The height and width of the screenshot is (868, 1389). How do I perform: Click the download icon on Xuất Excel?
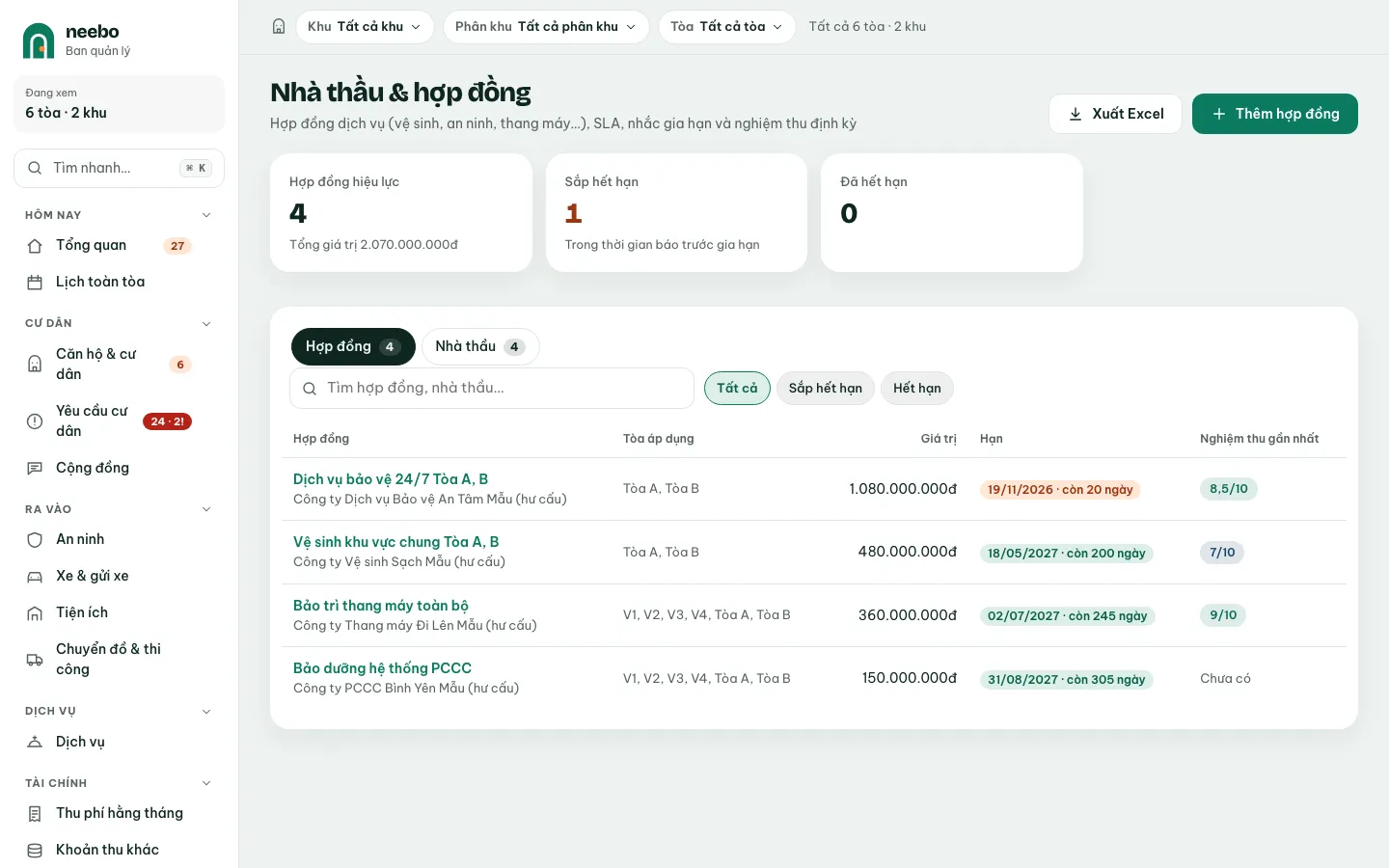(x=1076, y=114)
